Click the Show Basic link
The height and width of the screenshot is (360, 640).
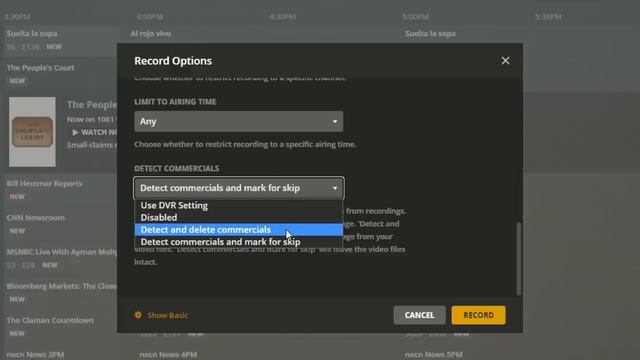[x=168, y=315]
